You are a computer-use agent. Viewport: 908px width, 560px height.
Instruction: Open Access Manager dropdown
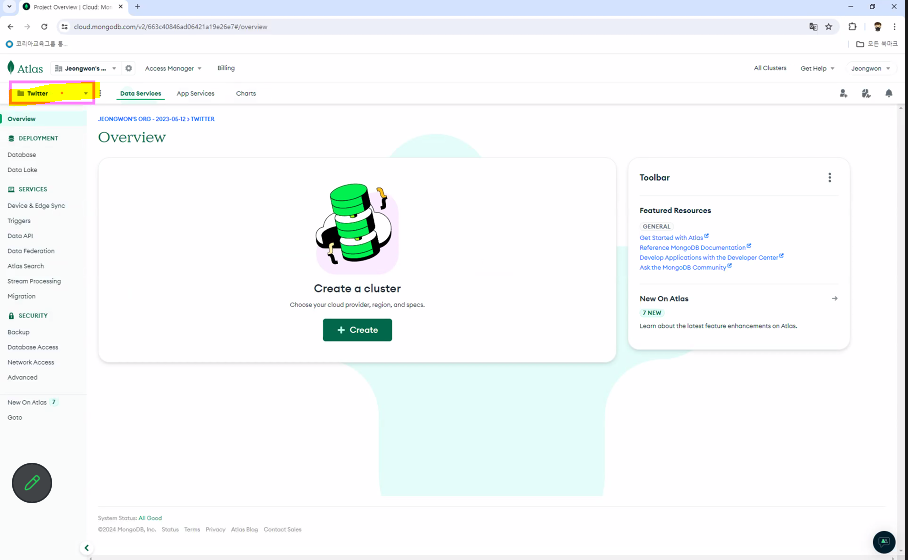pyautogui.click(x=173, y=68)
